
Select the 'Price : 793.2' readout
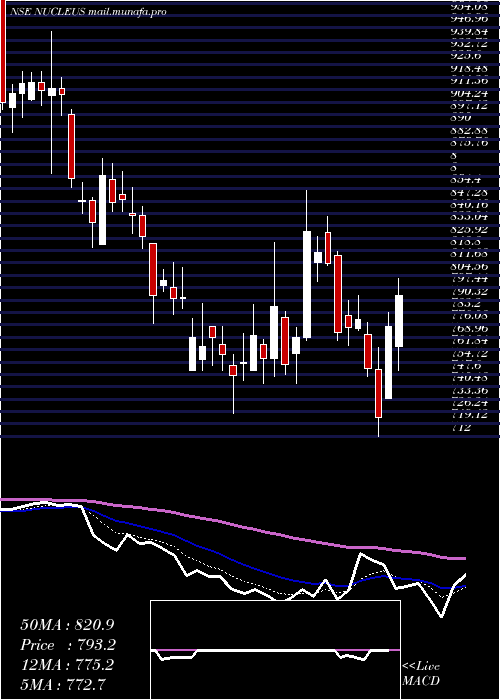(68, 645)
